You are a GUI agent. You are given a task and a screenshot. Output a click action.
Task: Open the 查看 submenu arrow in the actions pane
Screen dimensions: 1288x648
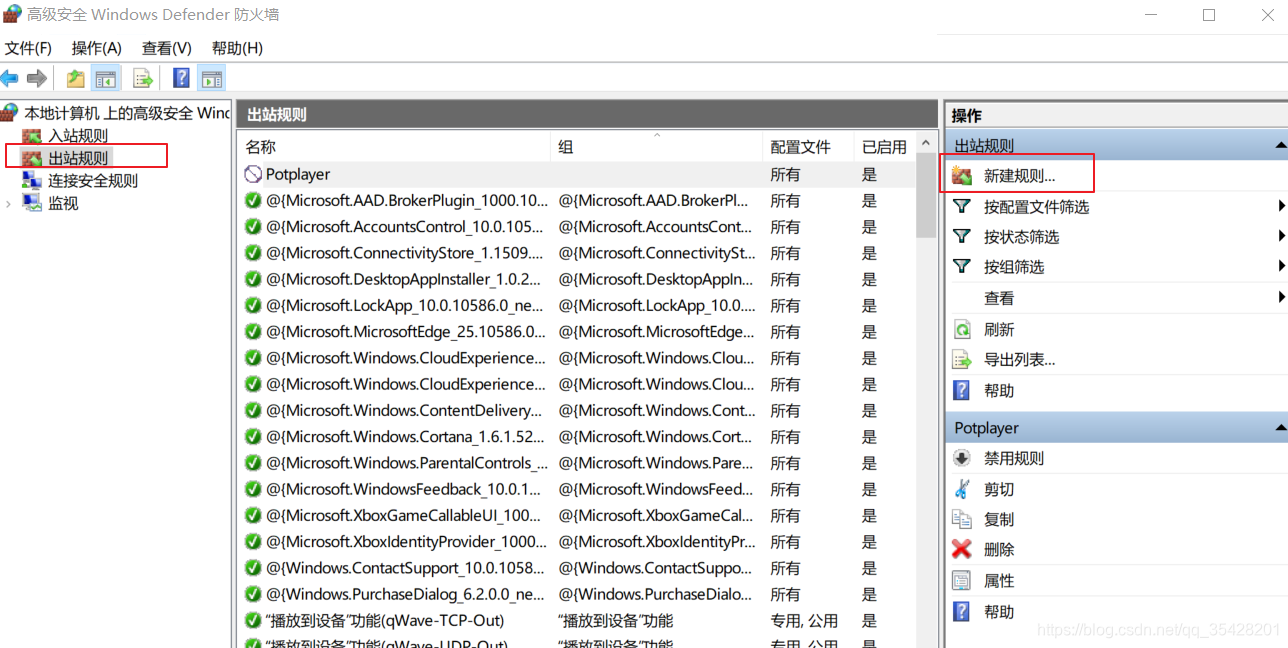[1281, 297]
